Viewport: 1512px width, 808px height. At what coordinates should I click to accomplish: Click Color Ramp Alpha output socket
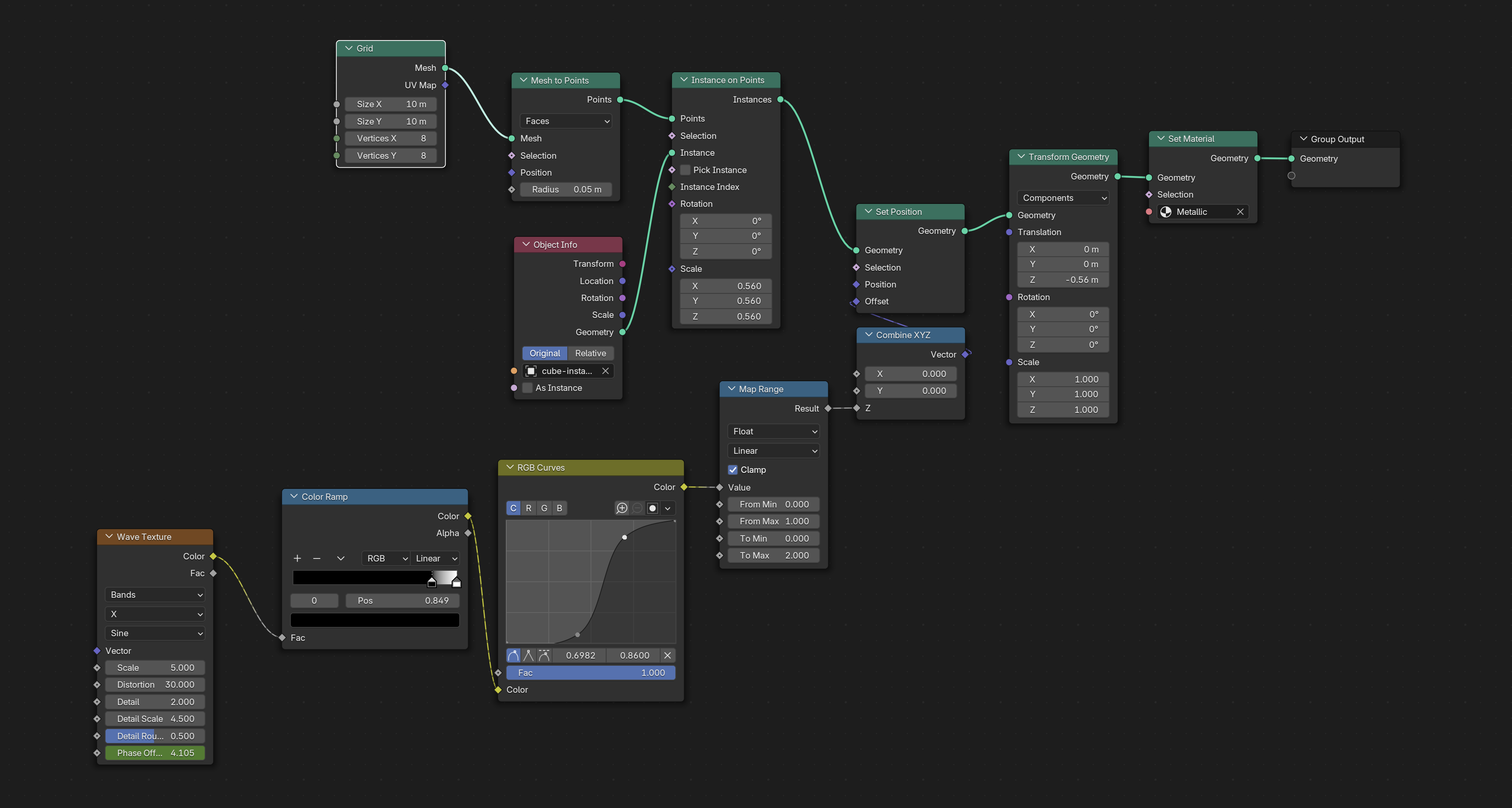pos(468,533)
